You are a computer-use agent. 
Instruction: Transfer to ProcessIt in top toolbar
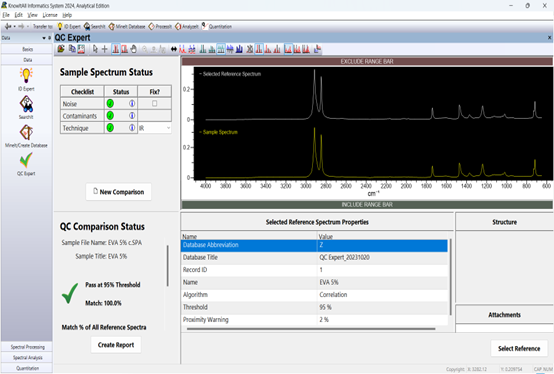point(160,26)
